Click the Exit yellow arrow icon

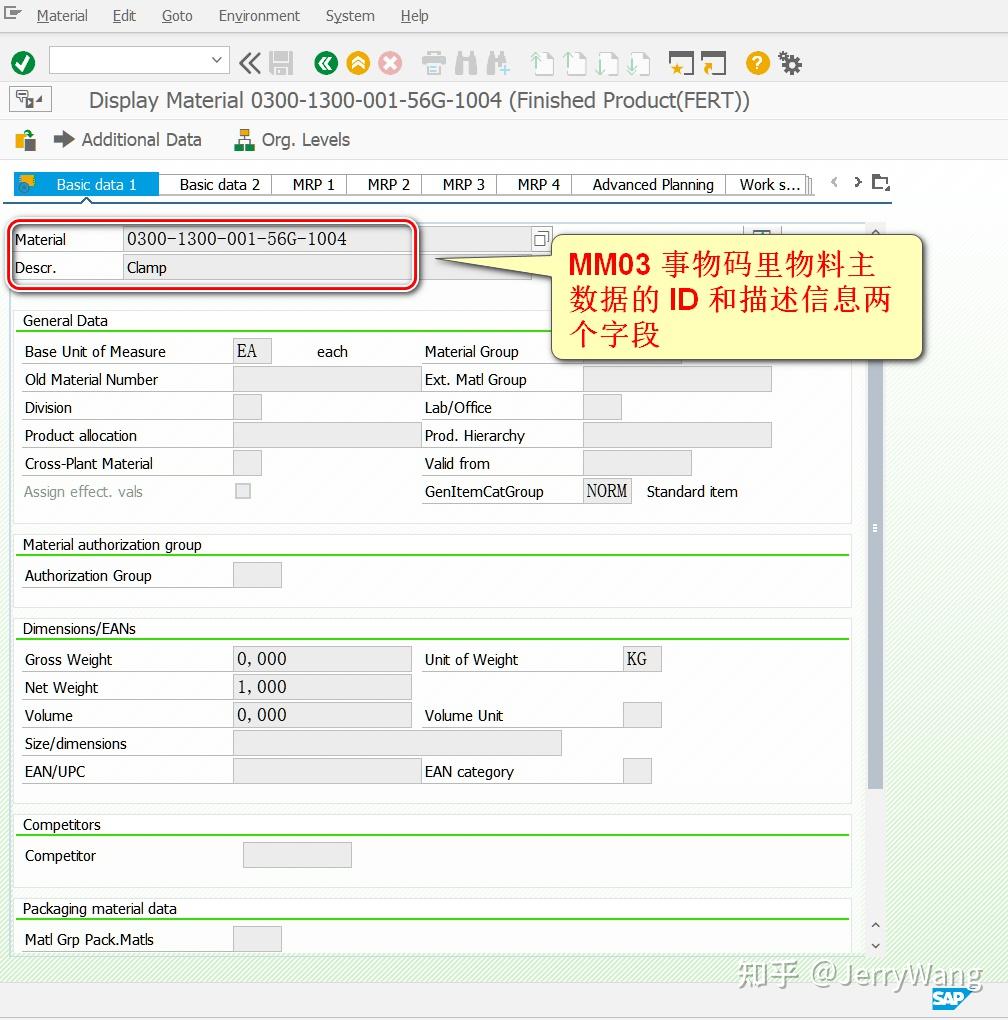pos(357,63)
